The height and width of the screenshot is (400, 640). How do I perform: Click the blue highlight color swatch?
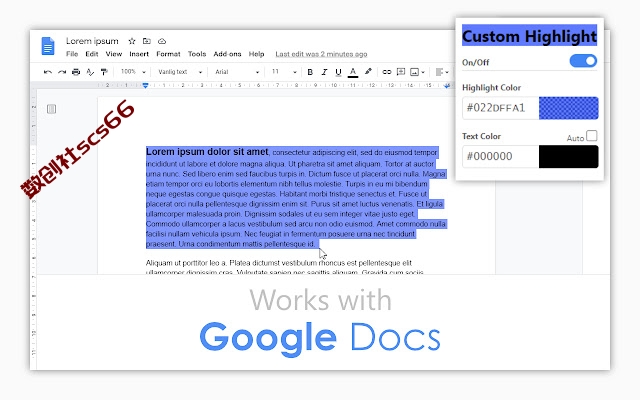(x=569, y=108)
